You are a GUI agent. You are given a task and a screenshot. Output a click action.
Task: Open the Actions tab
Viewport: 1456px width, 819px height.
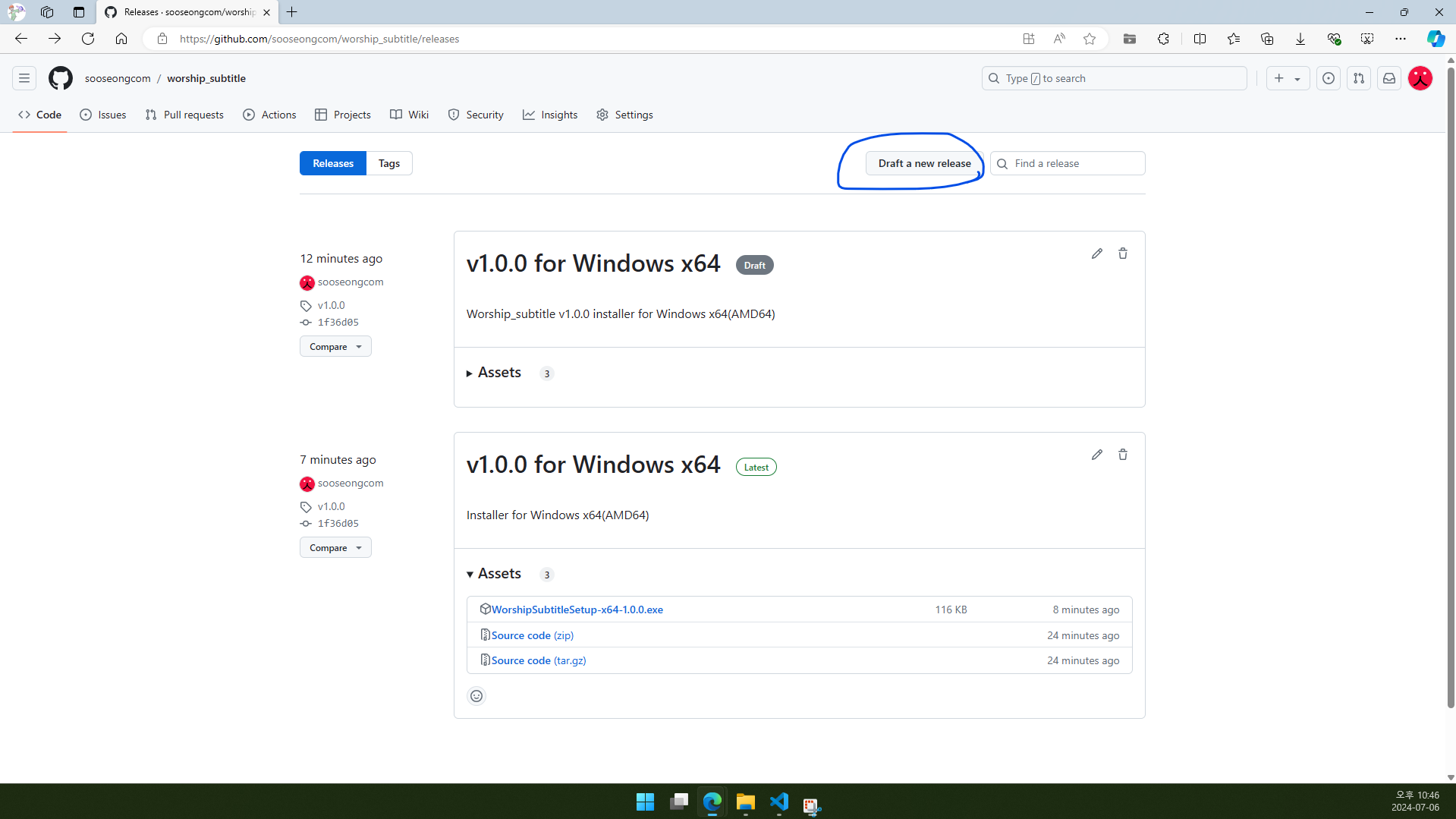(269, 115)
